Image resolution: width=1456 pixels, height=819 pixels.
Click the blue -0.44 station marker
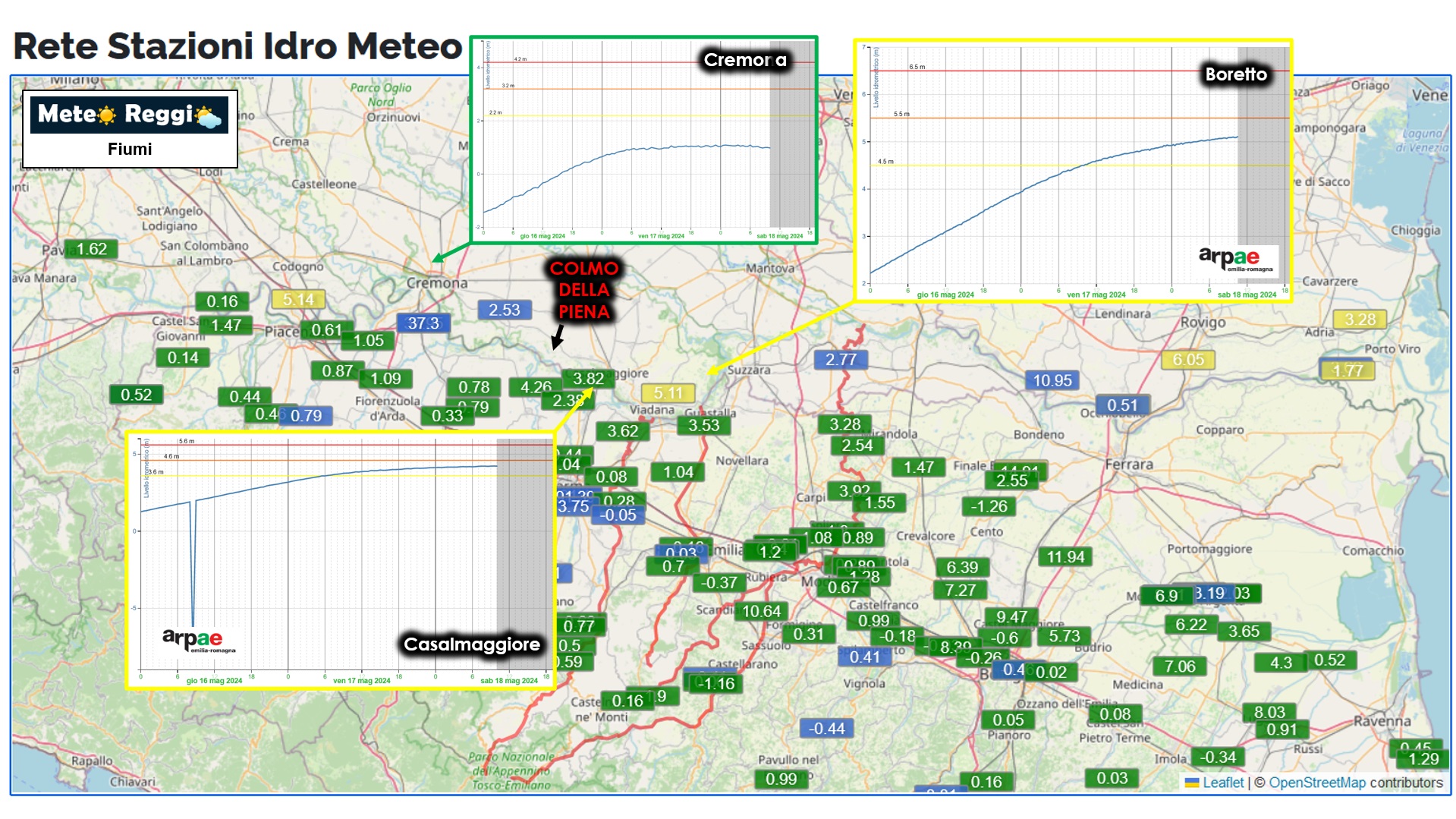pyautogui.click(x=826, y=729)
